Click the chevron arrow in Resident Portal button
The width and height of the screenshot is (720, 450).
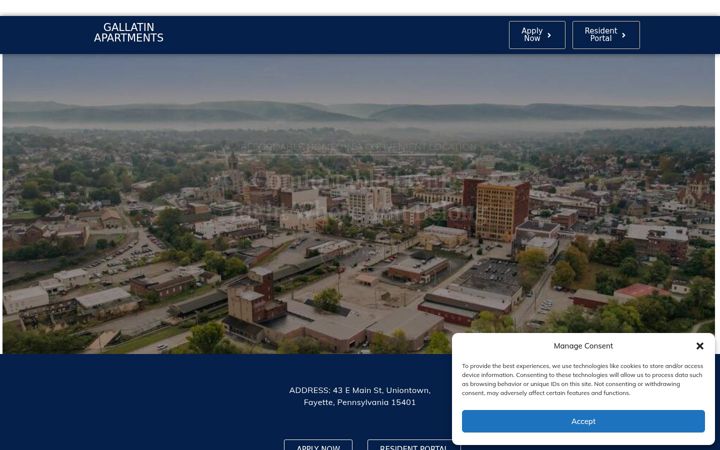click(624, 35)
